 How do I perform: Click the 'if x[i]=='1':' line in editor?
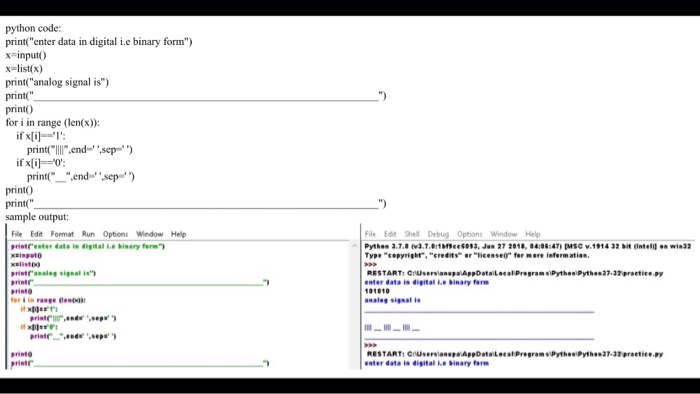click(x=39, y=309)
